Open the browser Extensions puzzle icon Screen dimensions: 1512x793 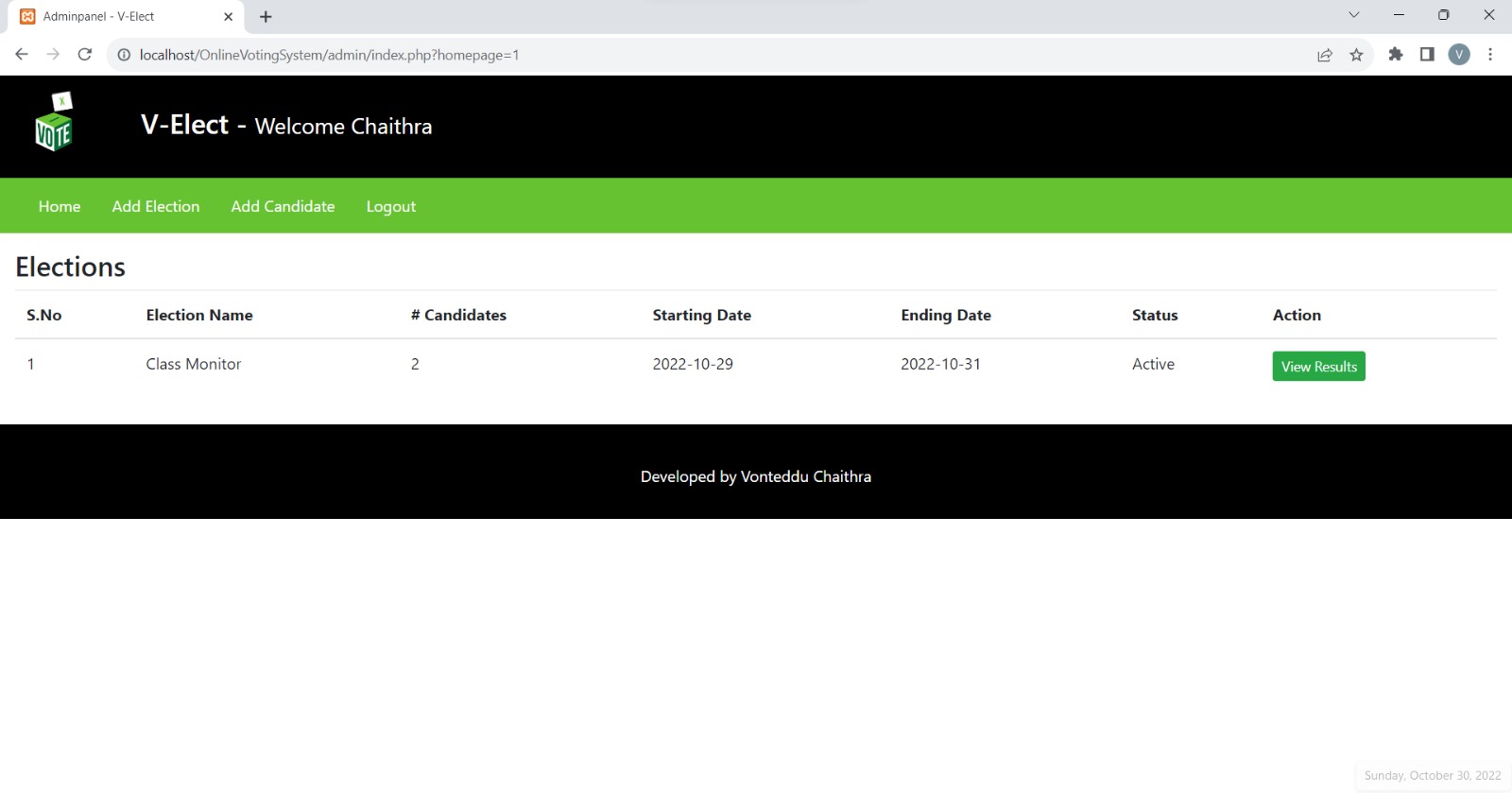point(1396,55)
